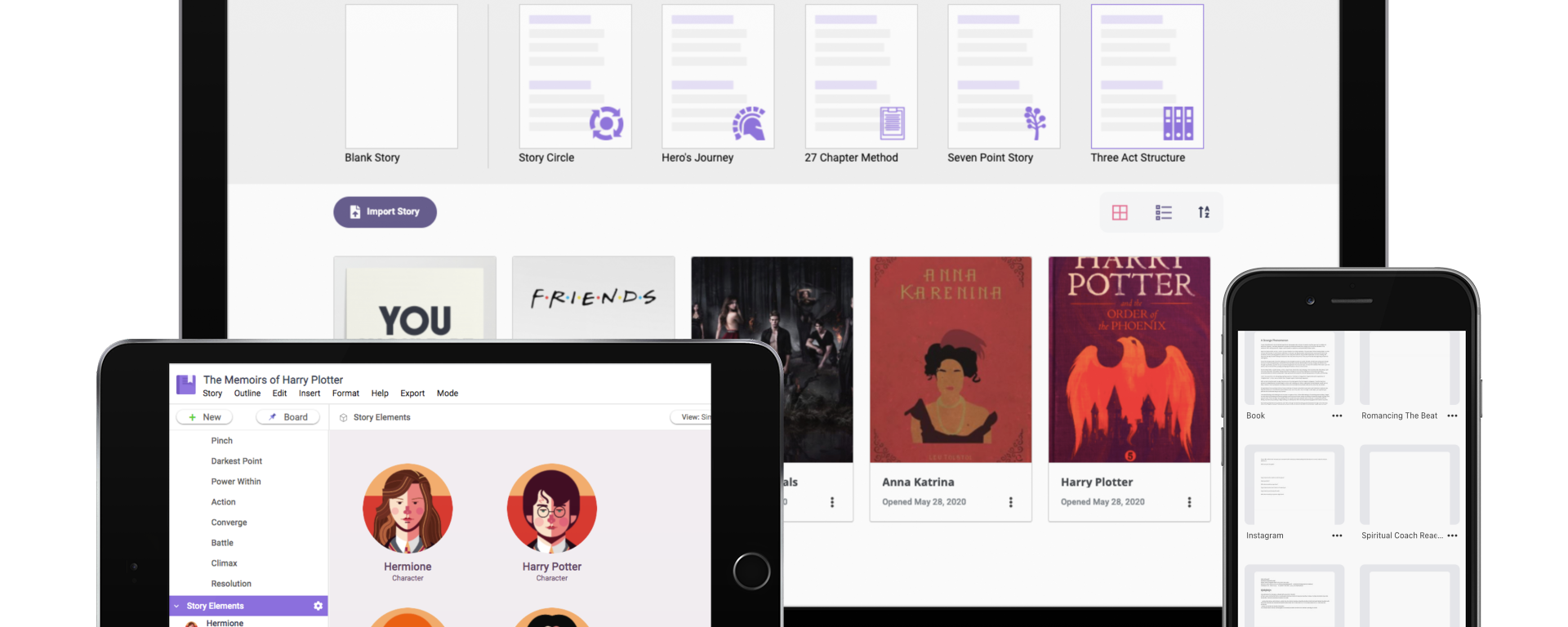Click the Import Story button
The image size is (1568, 627).
[385, 212]
